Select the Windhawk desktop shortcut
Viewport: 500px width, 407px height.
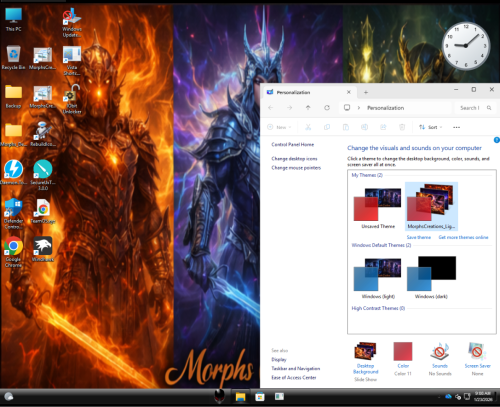tap(43, 249)
